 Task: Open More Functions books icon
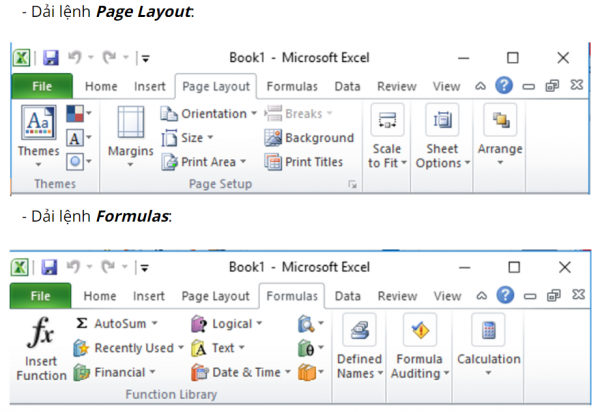(311, 372)
